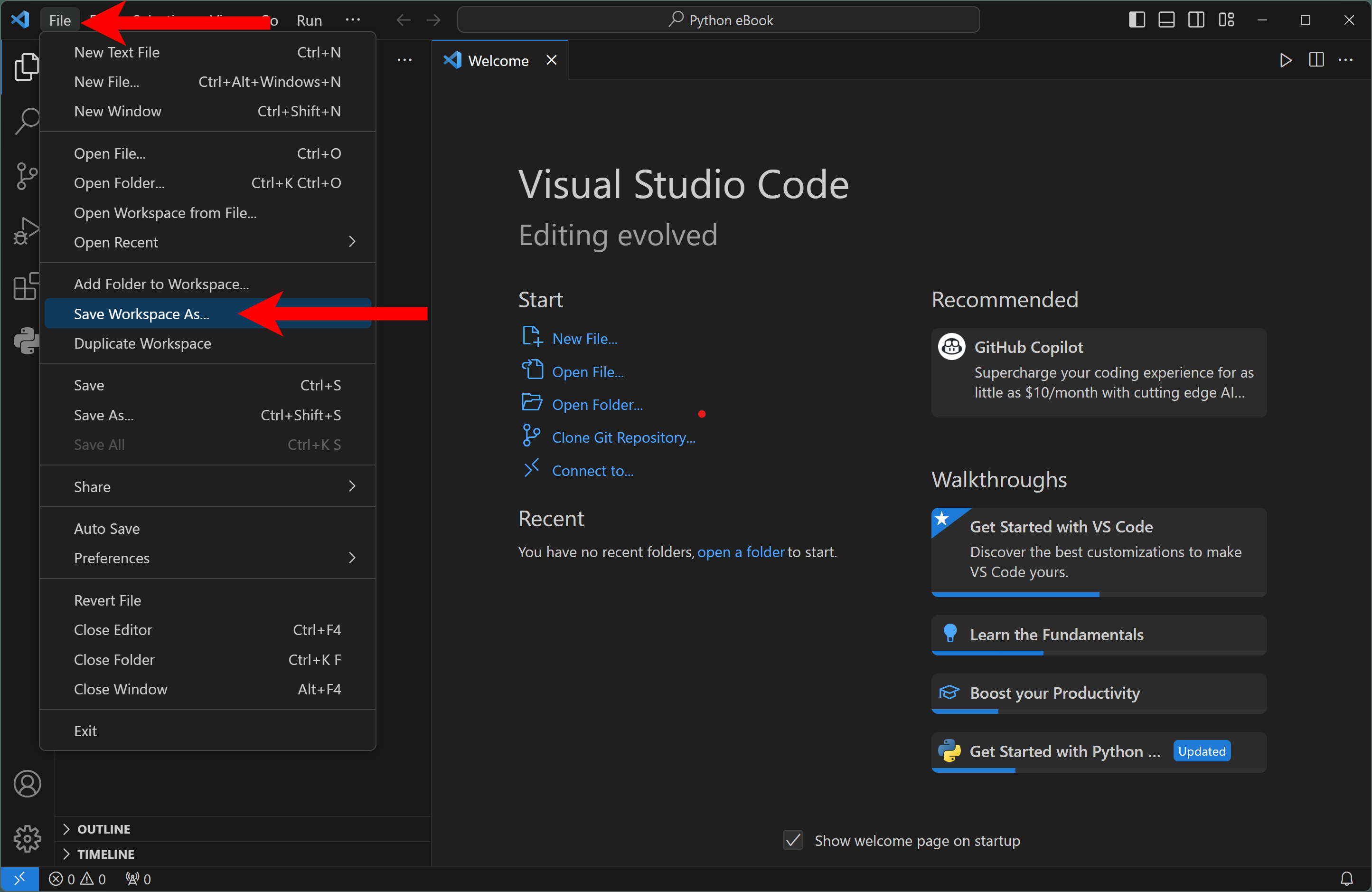
Task: Select Open Workspace from File...
Action: (207, 213)
